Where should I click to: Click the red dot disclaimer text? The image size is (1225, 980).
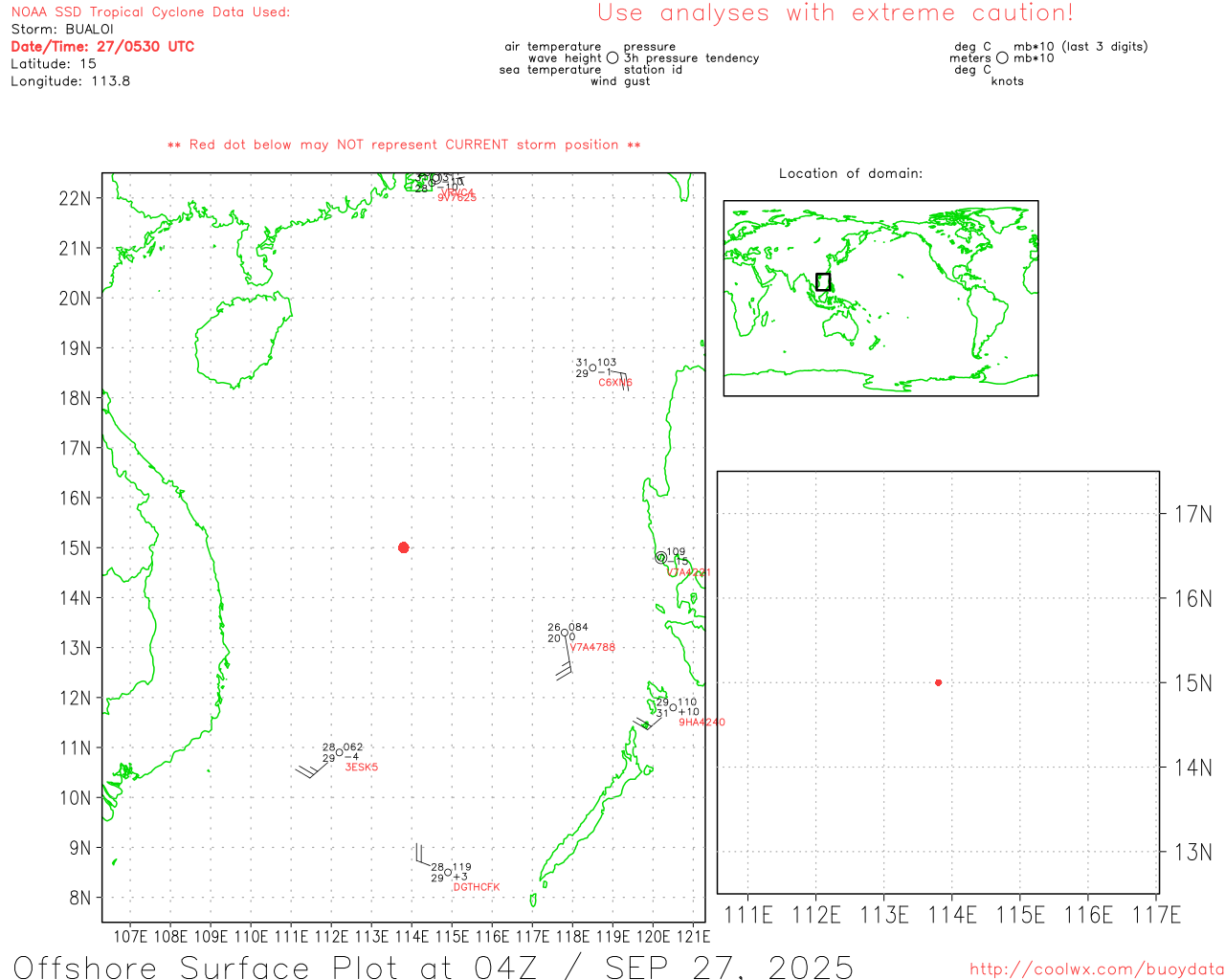(x=404, y=145)
